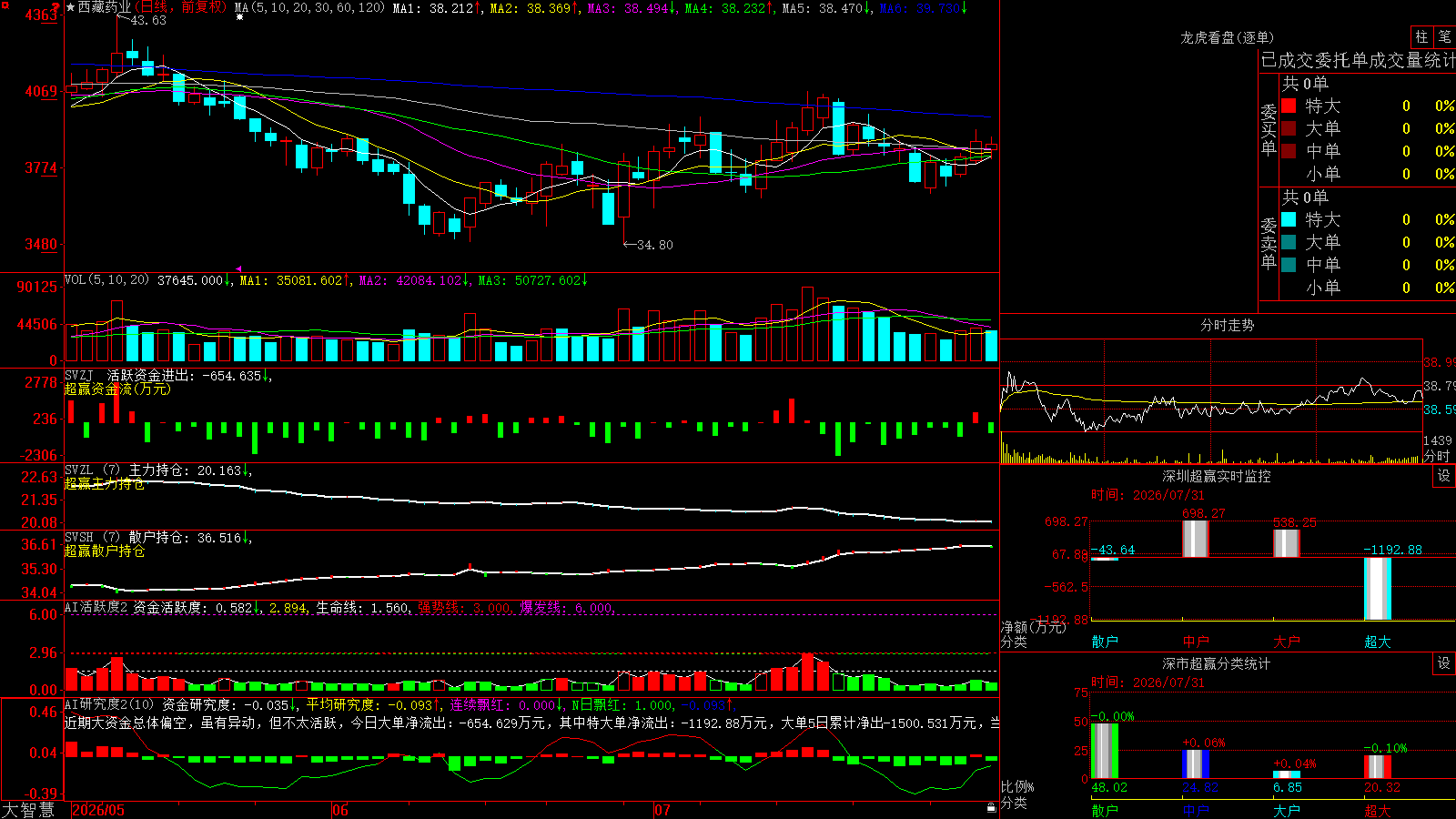1456x819 pixels.
Task: Click the MA2: 38.369 value
Action: coord(534,8)
